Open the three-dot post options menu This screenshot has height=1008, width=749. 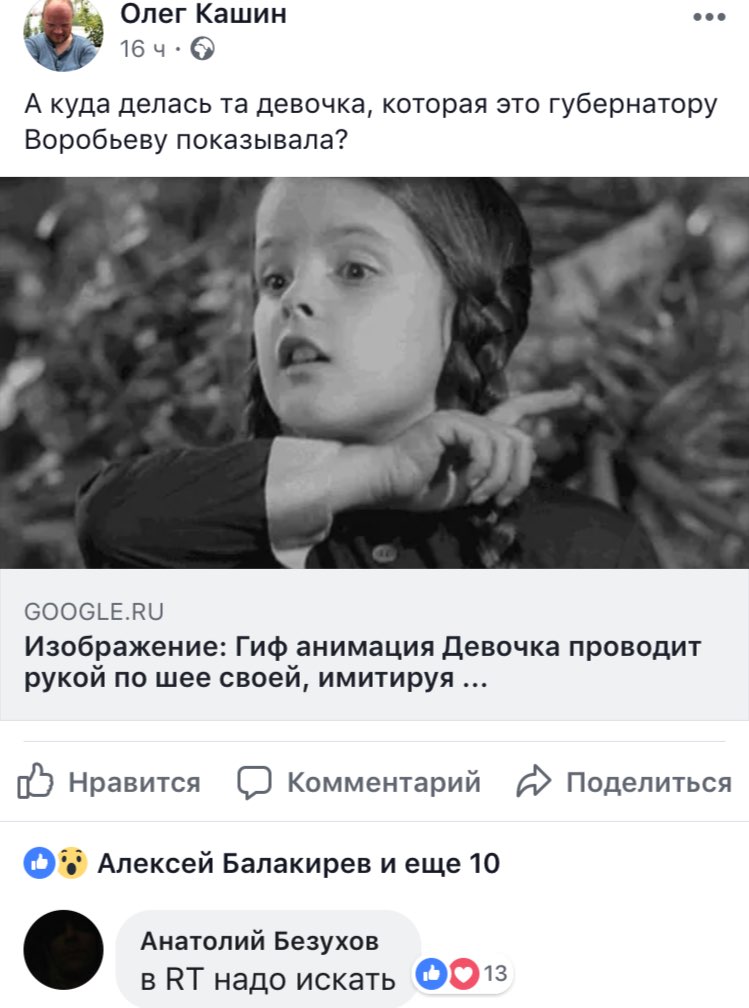[x=709, y=17]
